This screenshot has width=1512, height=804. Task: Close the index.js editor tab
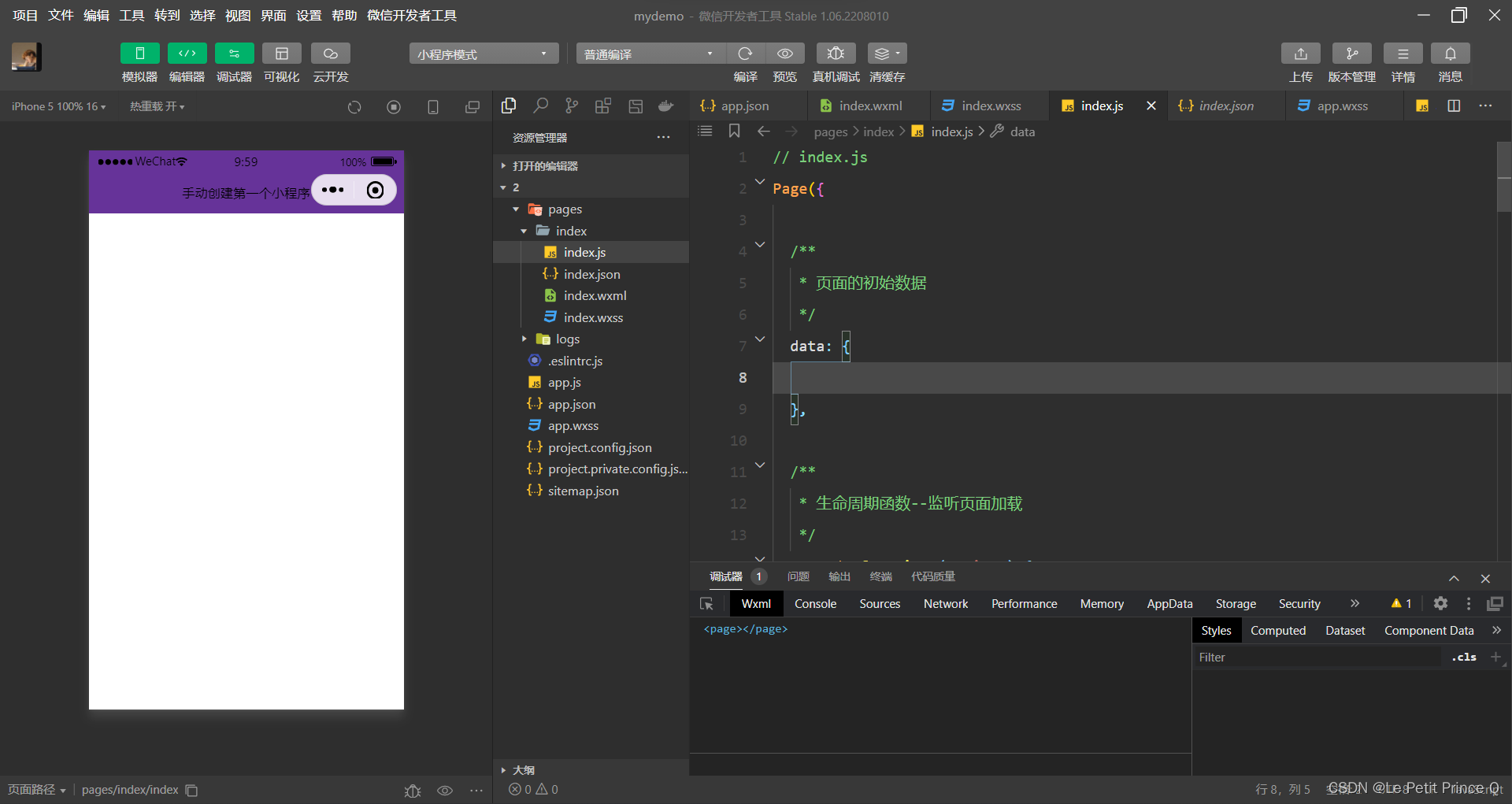(1151, 106)
